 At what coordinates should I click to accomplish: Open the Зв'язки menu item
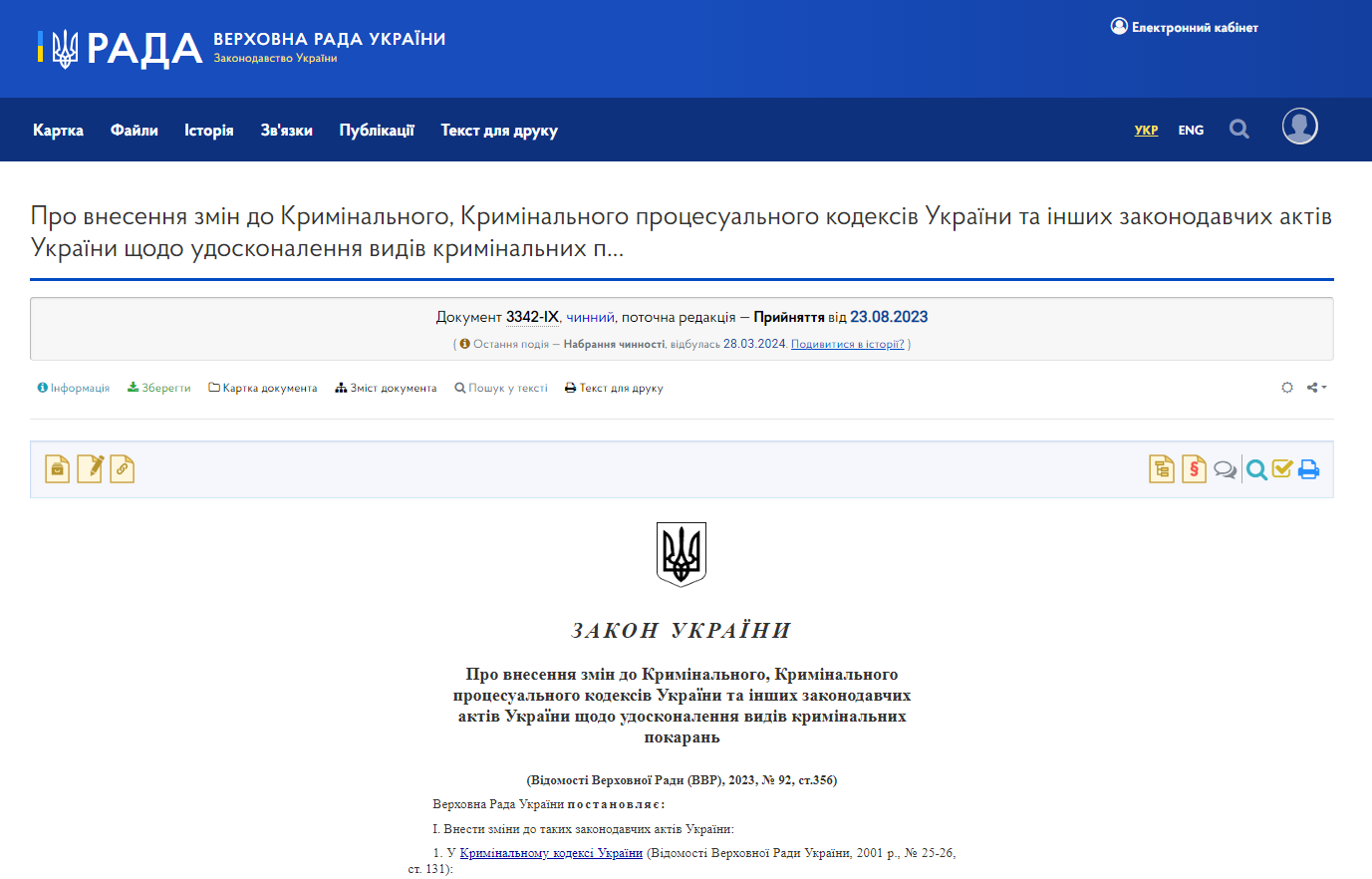(287, 131)
